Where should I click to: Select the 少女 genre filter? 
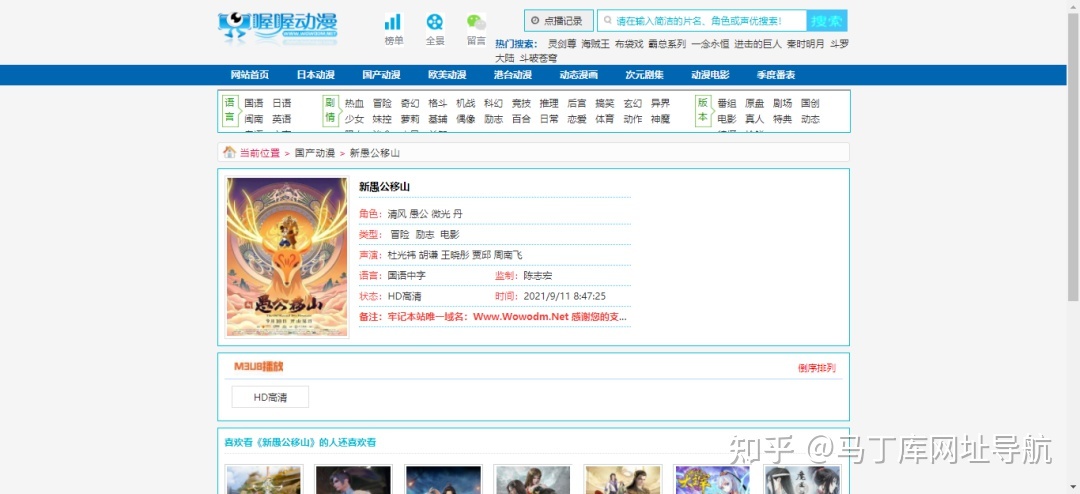(355, 119)
